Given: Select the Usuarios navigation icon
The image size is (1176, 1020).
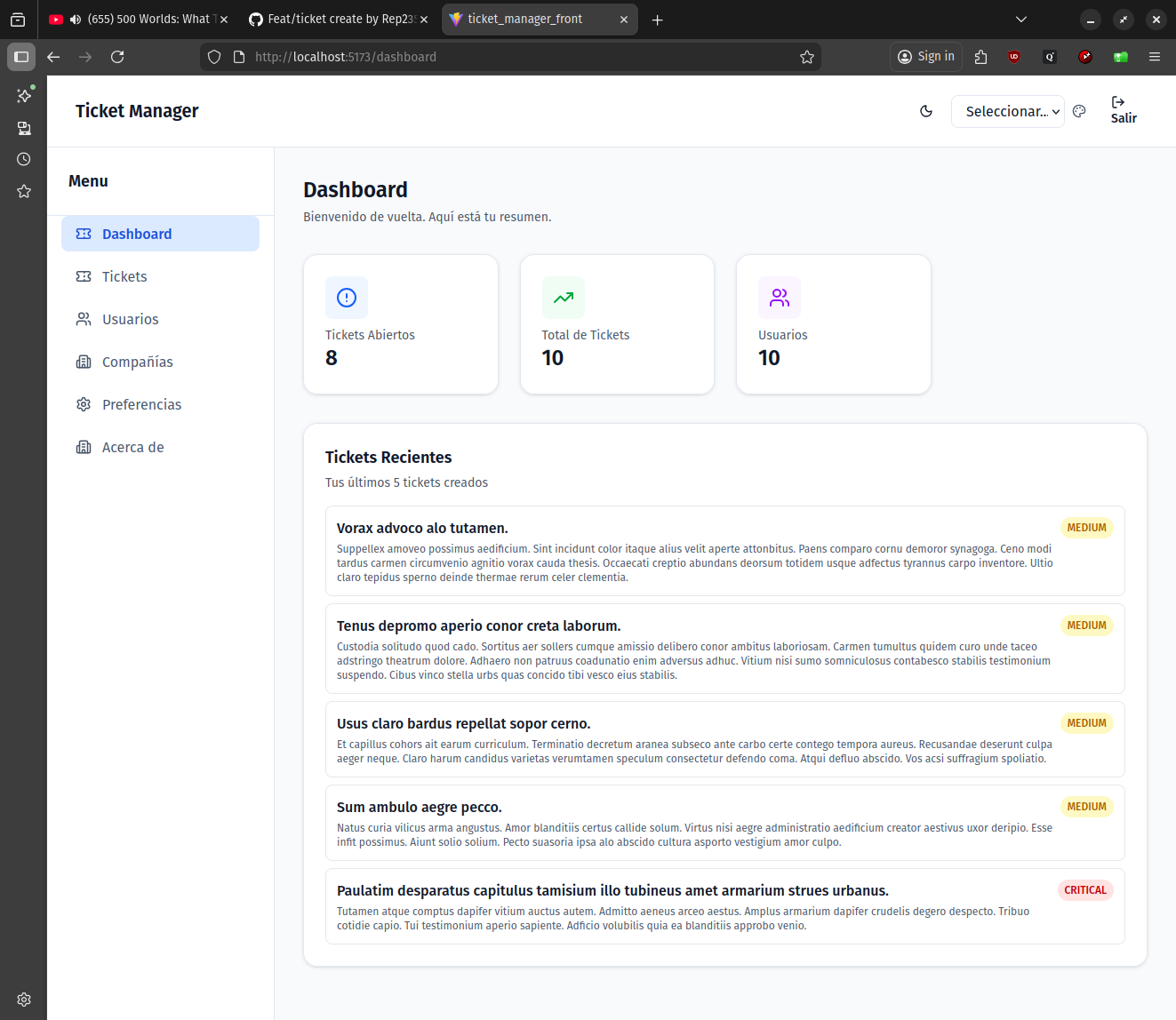Looking at the screenshot, I should pos(83,319).
